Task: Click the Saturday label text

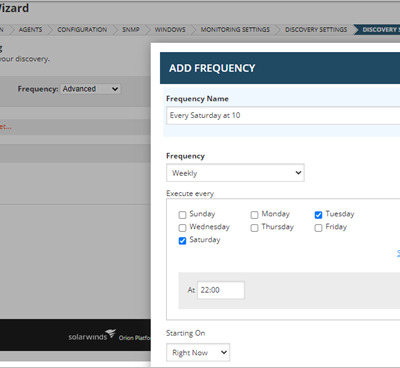Action: point(205,240)
